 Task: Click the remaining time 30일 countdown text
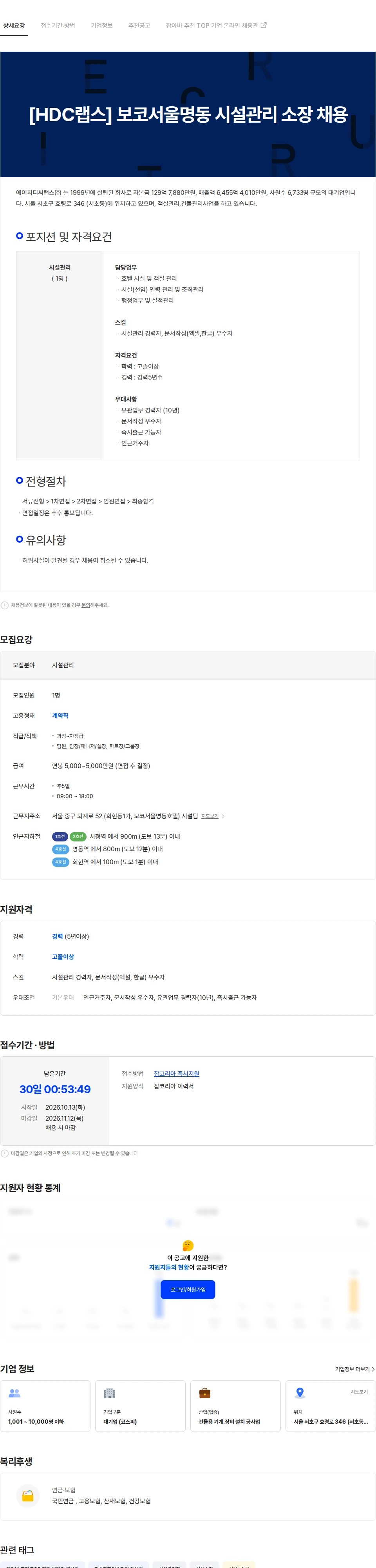[x=55, y=1089]
